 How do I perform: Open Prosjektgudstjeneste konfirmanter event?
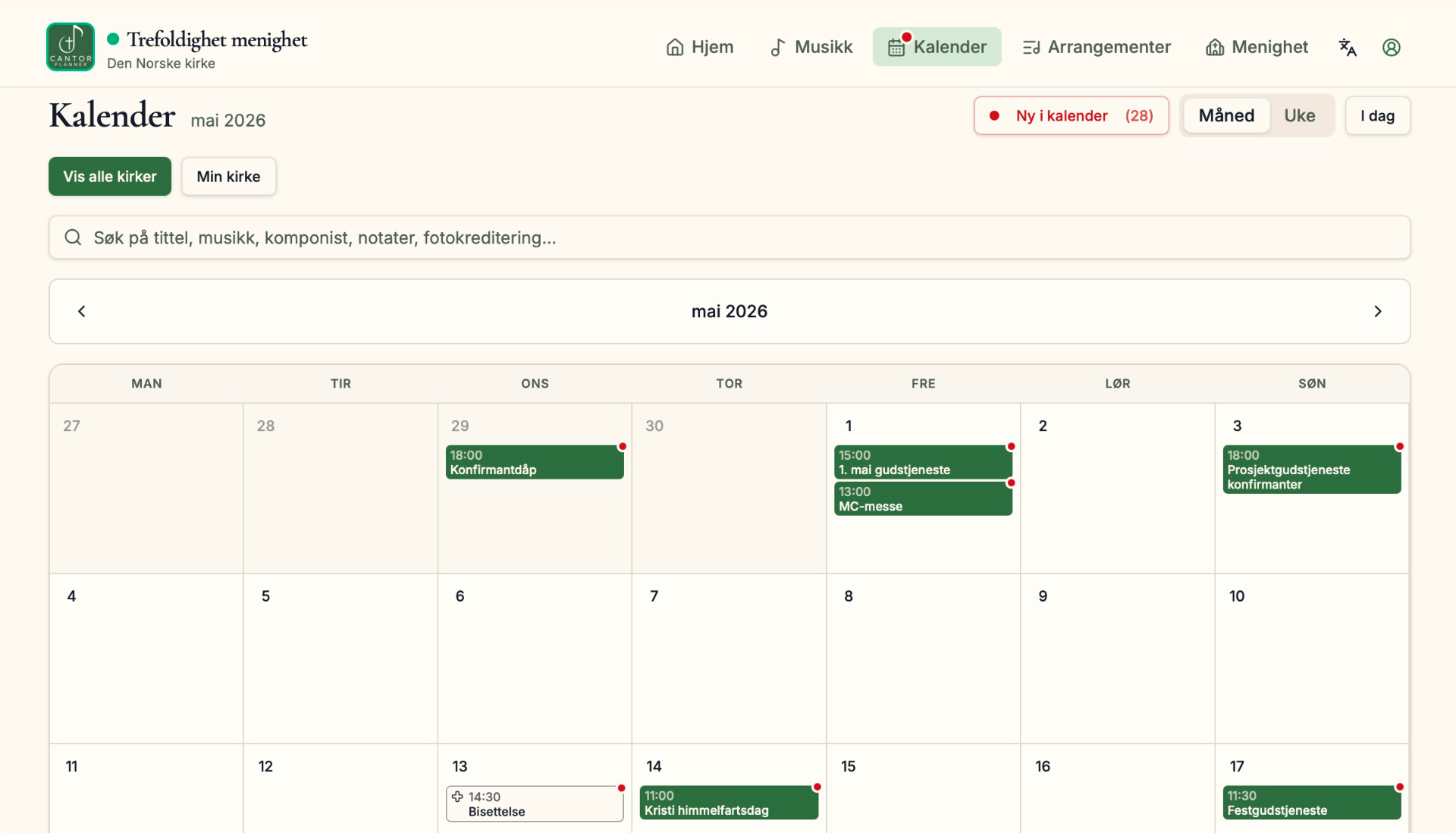(x=1311, y=469)
